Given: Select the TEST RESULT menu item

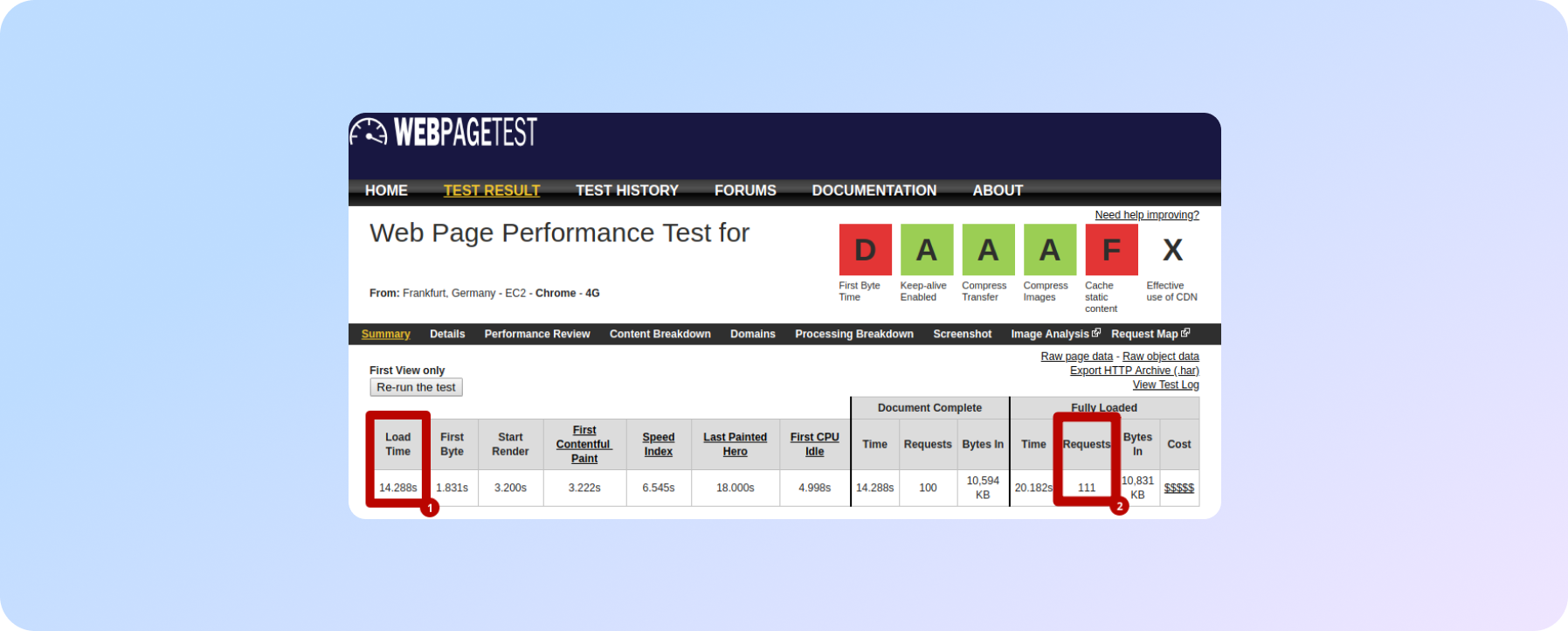Looking at the screenshot, I should [492, 191].
